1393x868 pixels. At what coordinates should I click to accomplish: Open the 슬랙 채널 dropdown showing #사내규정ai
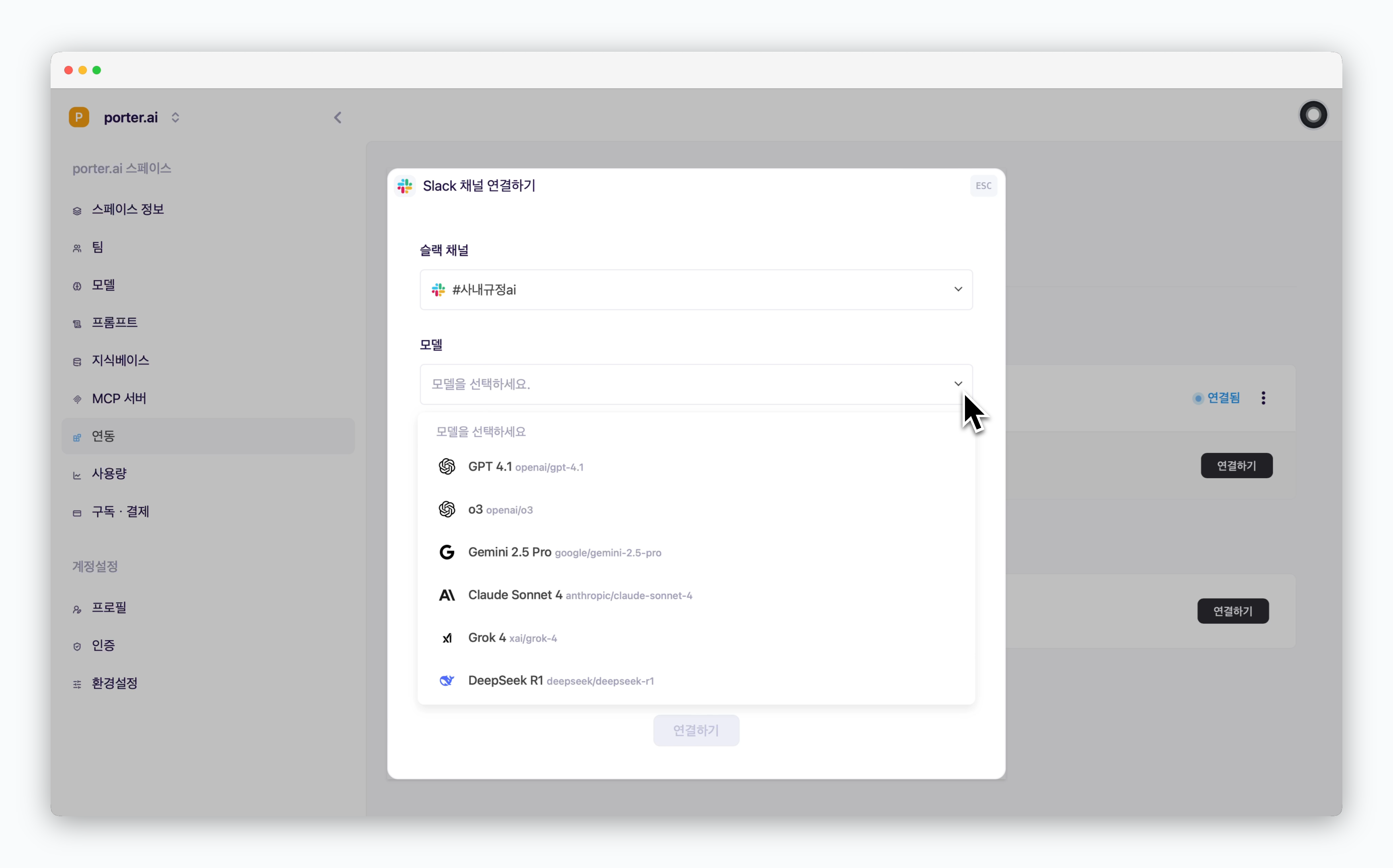click(x=696, y=289)
